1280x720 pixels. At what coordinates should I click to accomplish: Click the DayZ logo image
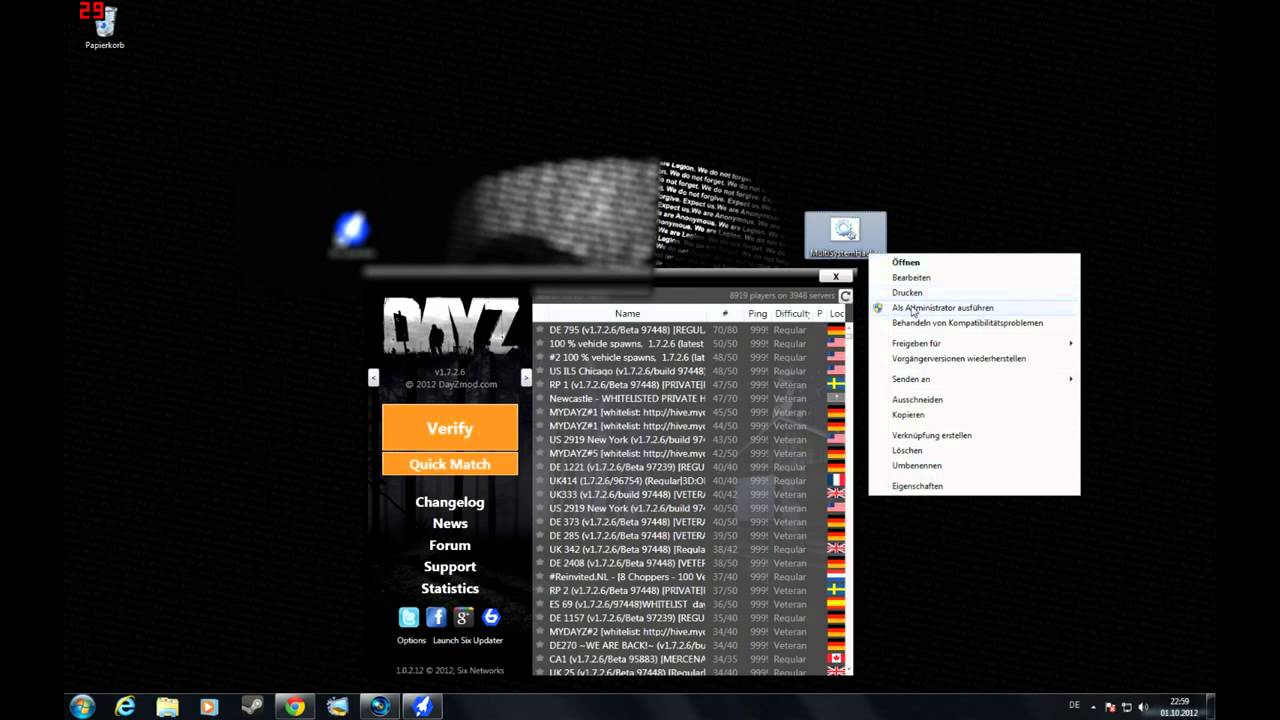pyautogui.click(x=450, y=327)
